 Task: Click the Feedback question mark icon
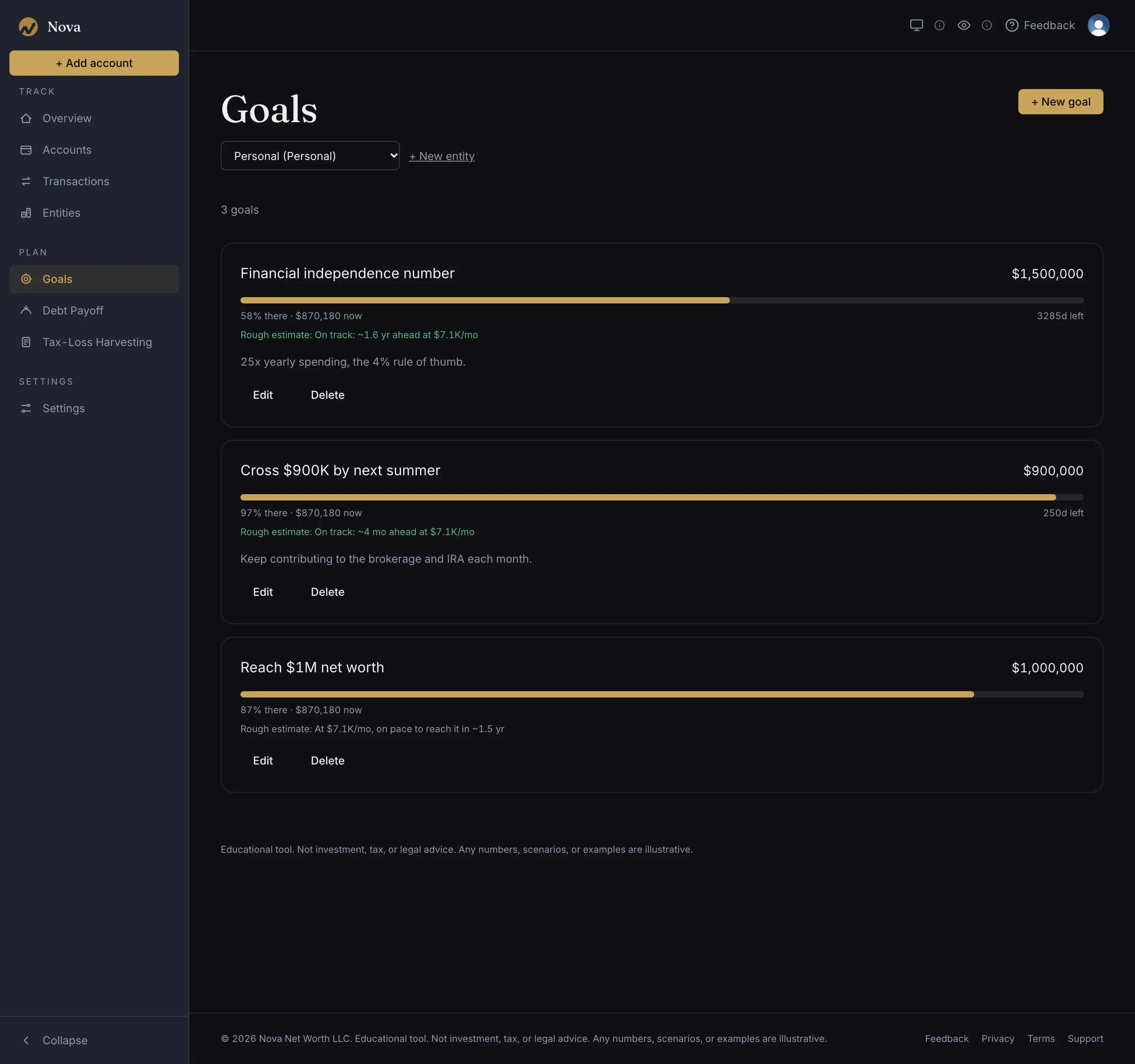pyautogui.click(x=1012, y=25)
